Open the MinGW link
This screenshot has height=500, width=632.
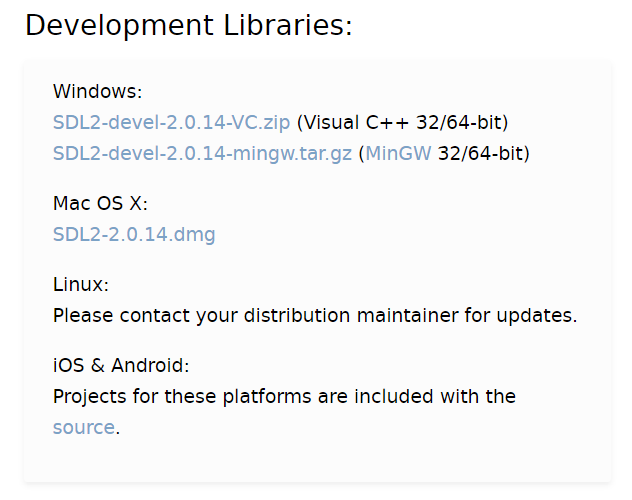coord(398,154)
